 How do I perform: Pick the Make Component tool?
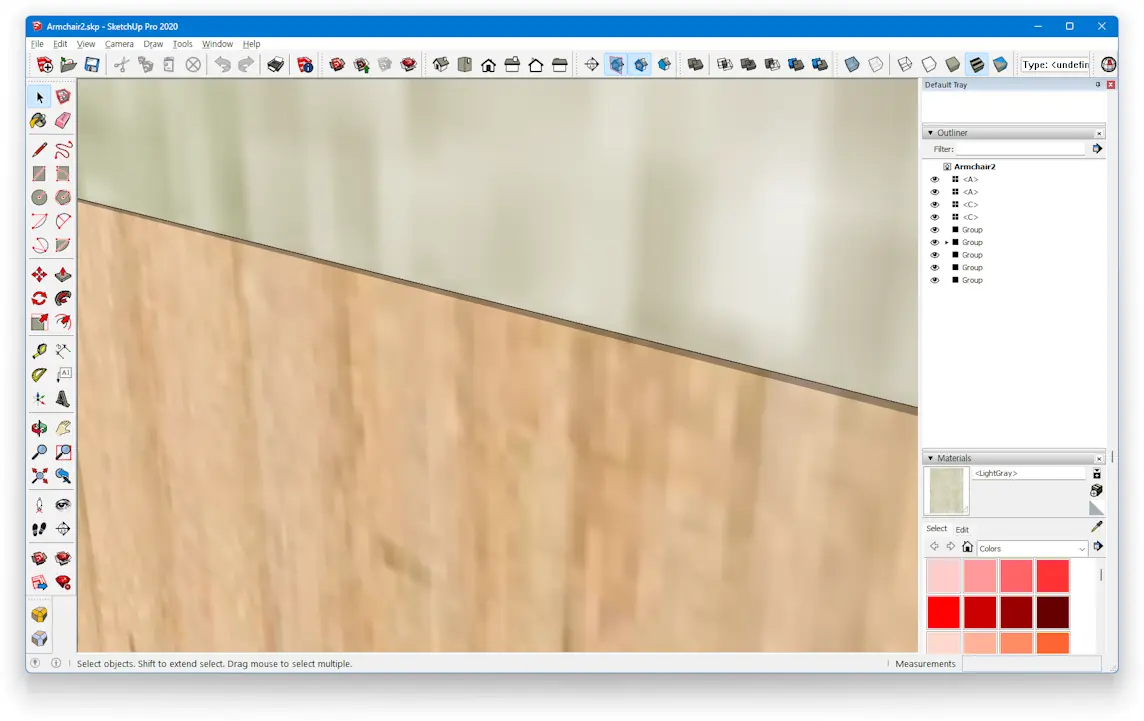point(63,97)
